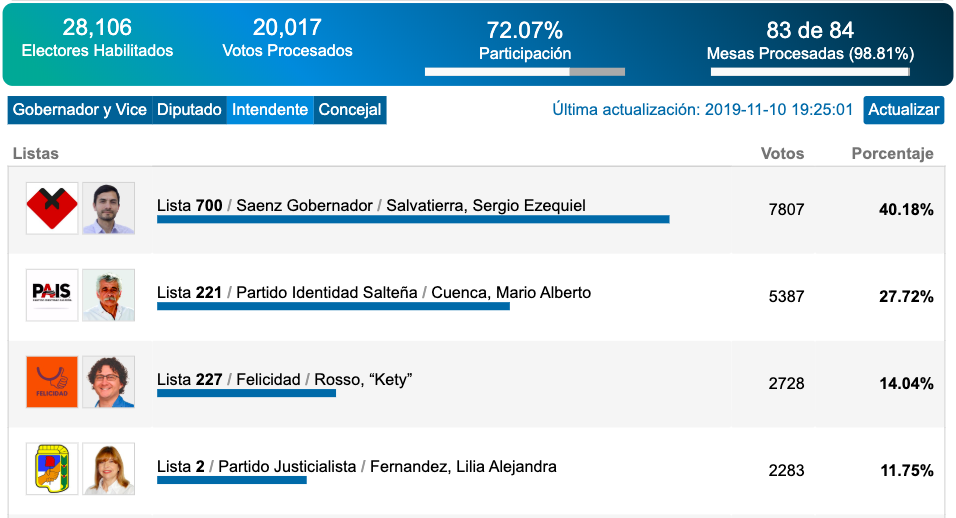Click the Votos column header
The height and width of the screenshot is (518, 956).
tap(782, 154)
